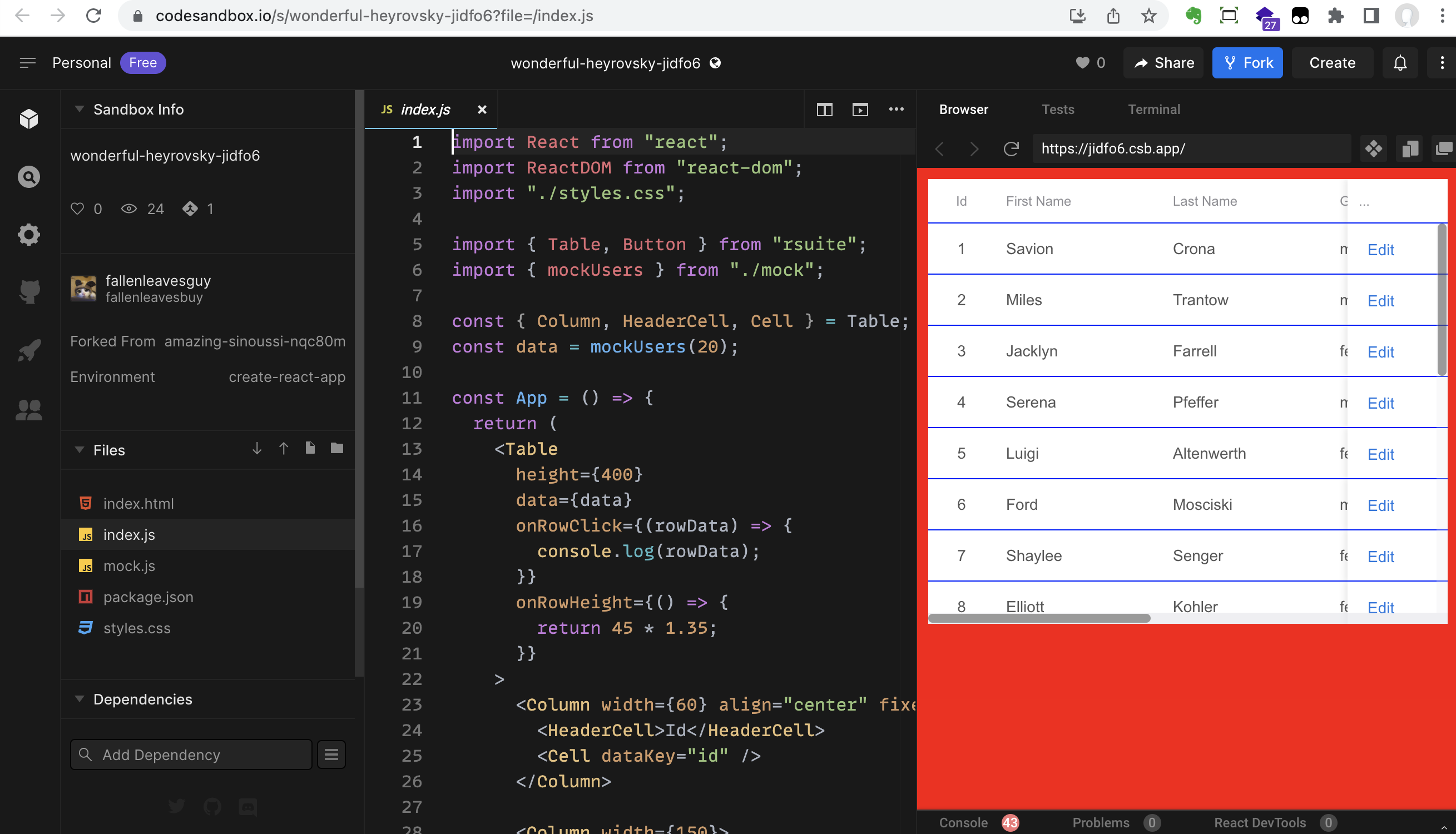Image resolution: width=1456 pixels, height=834 pixels.
Task: Click the Fork button
Action: (x=1247, y=63)
